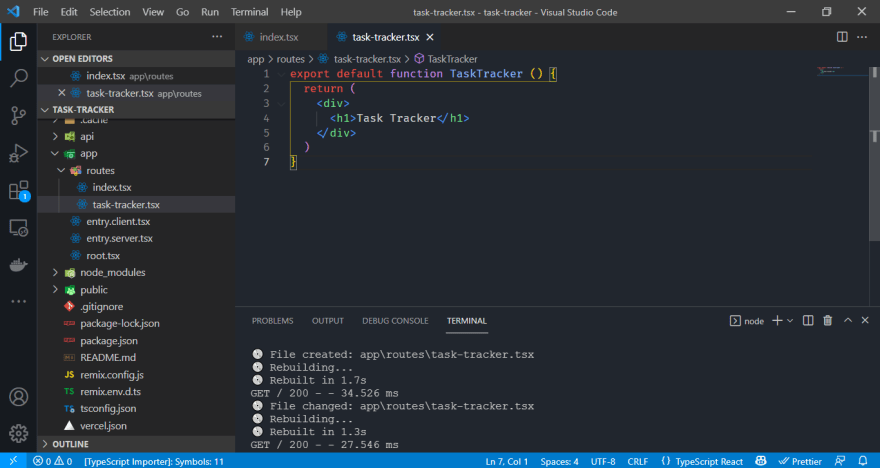Select the node terminal instance label
Screen dimensions: 880x468
(x=747, y=321)
